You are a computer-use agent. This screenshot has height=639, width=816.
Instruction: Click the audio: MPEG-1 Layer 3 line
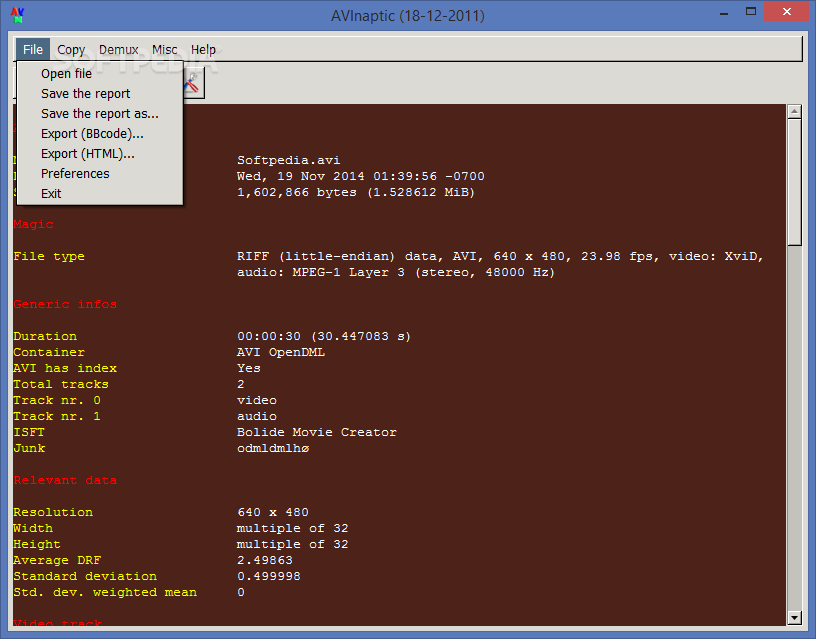point(396,272)
